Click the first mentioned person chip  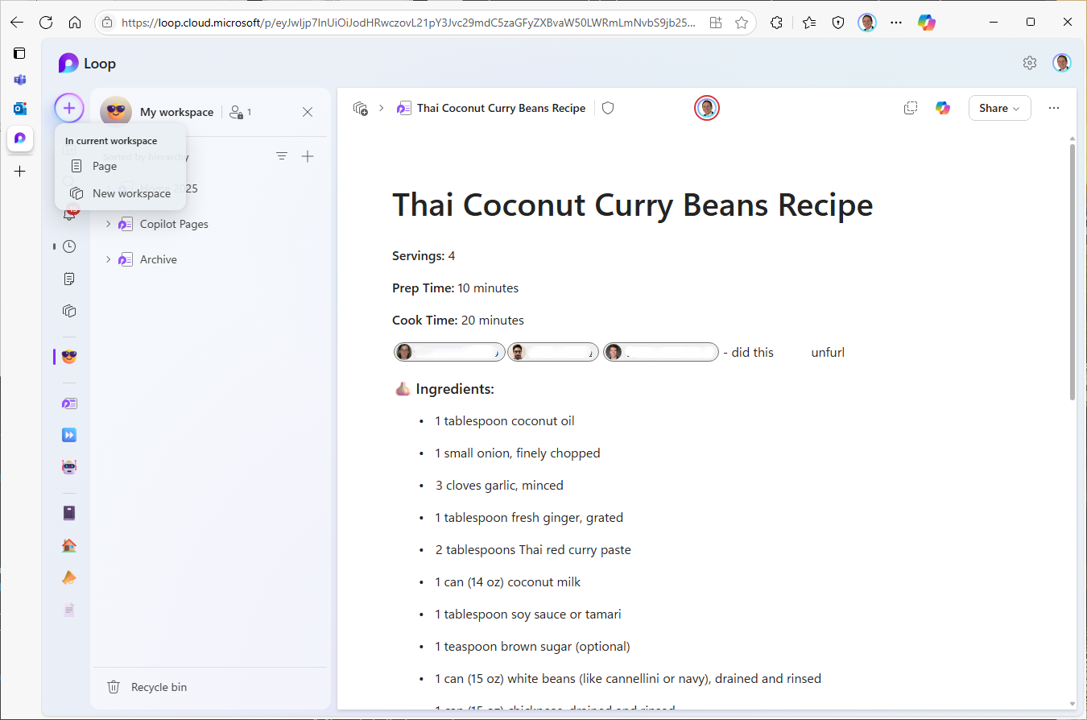click(x=449, y=352)
